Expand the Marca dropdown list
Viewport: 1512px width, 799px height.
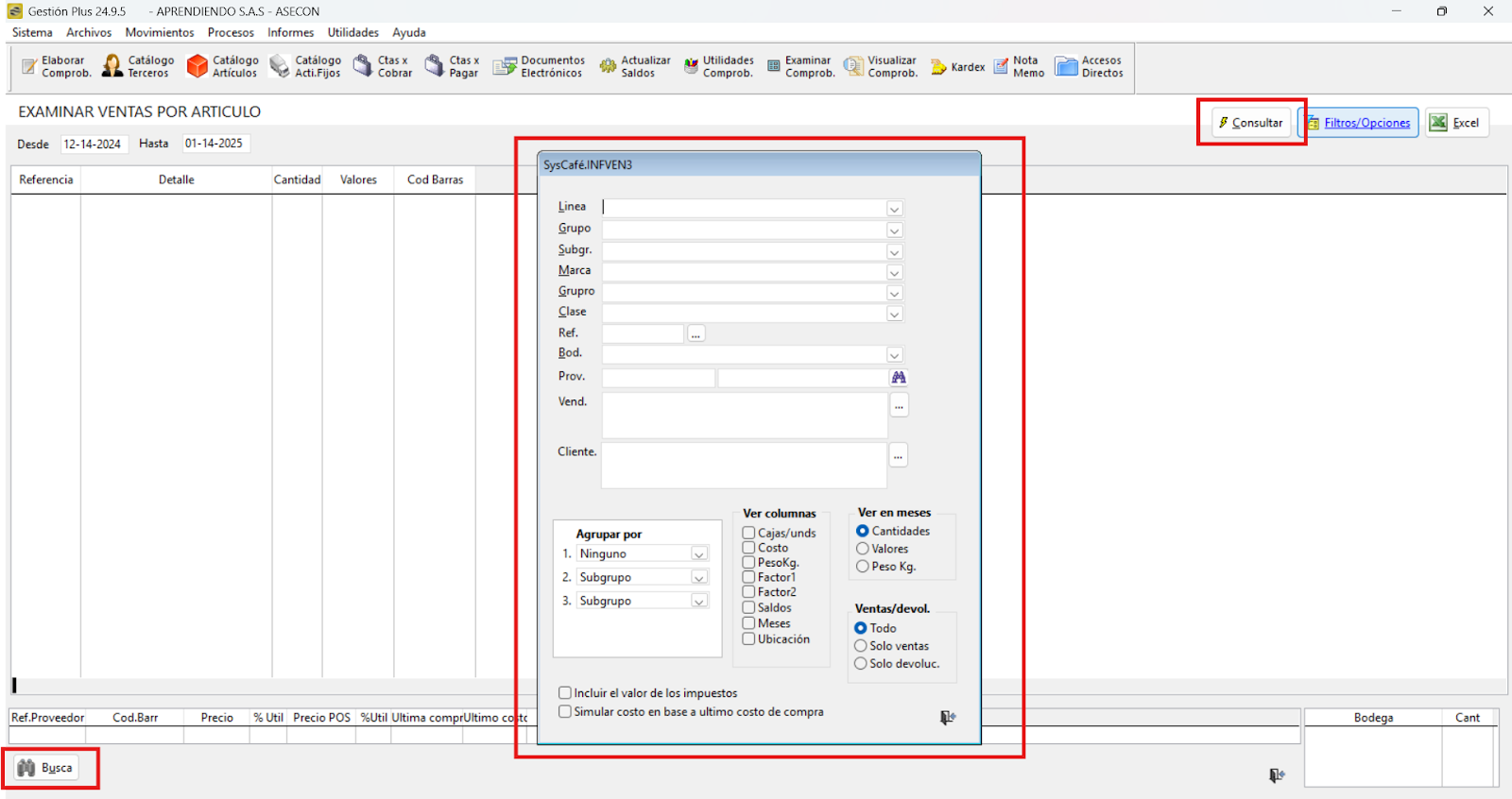coord(894,272)
